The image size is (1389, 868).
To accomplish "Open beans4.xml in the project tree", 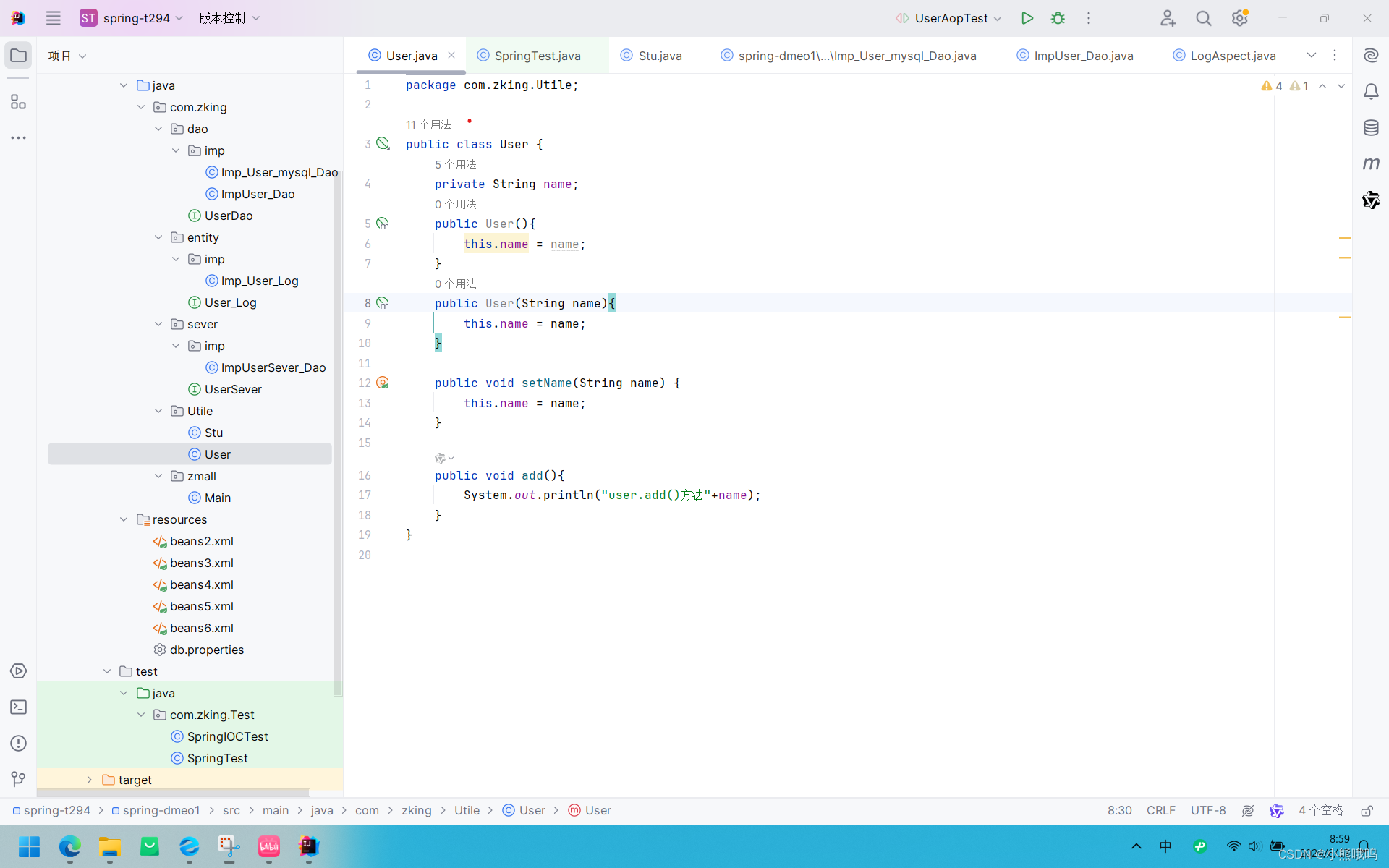I will click(201, 584).
